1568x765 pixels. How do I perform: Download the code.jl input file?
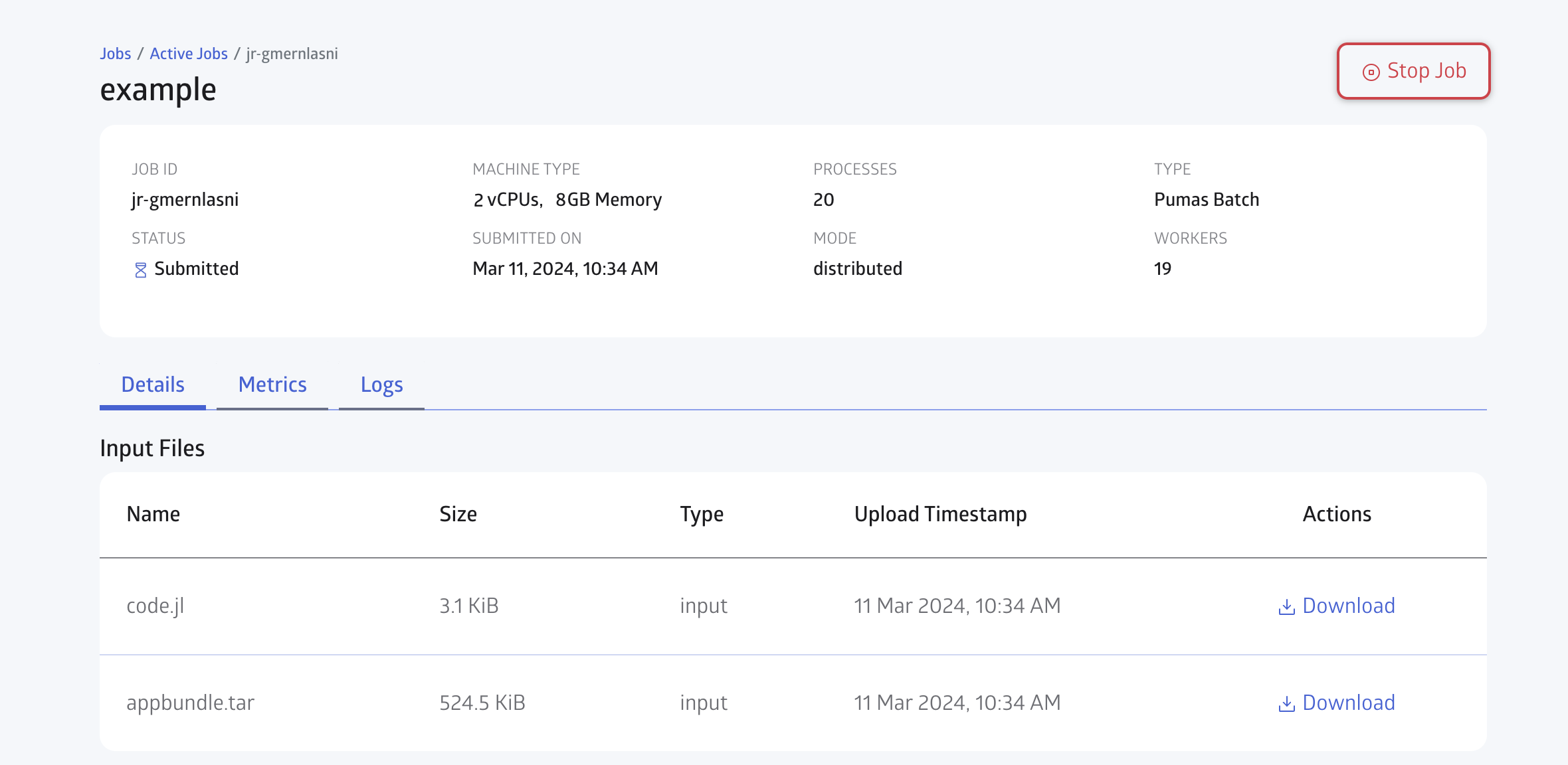pos(1348,606)
